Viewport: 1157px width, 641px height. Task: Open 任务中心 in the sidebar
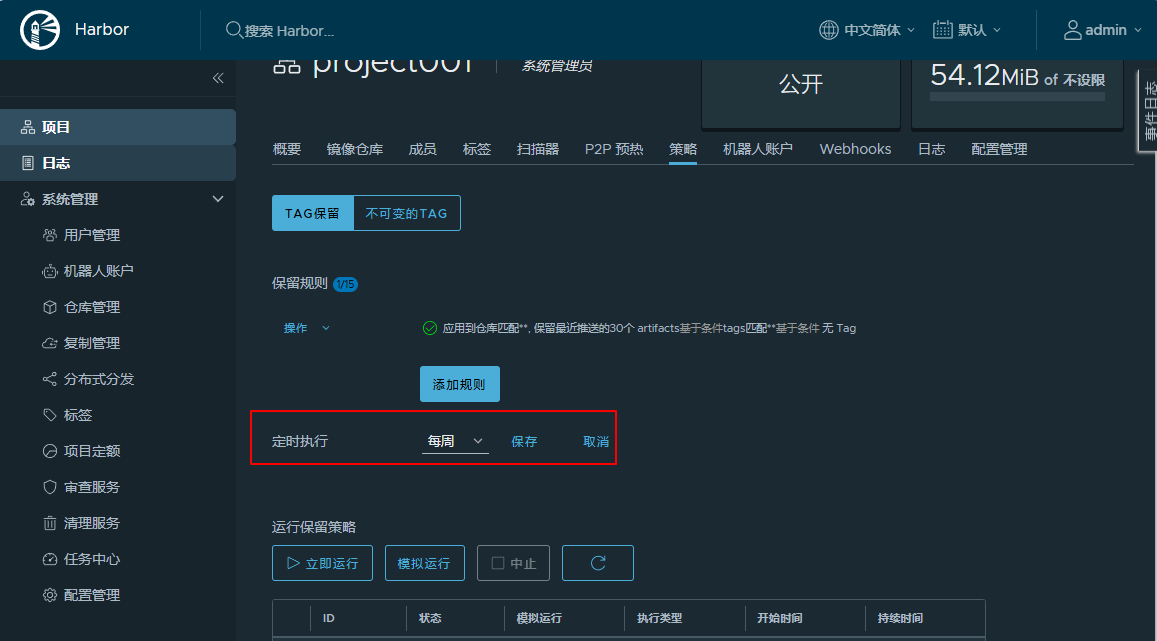tap(91, 559)
